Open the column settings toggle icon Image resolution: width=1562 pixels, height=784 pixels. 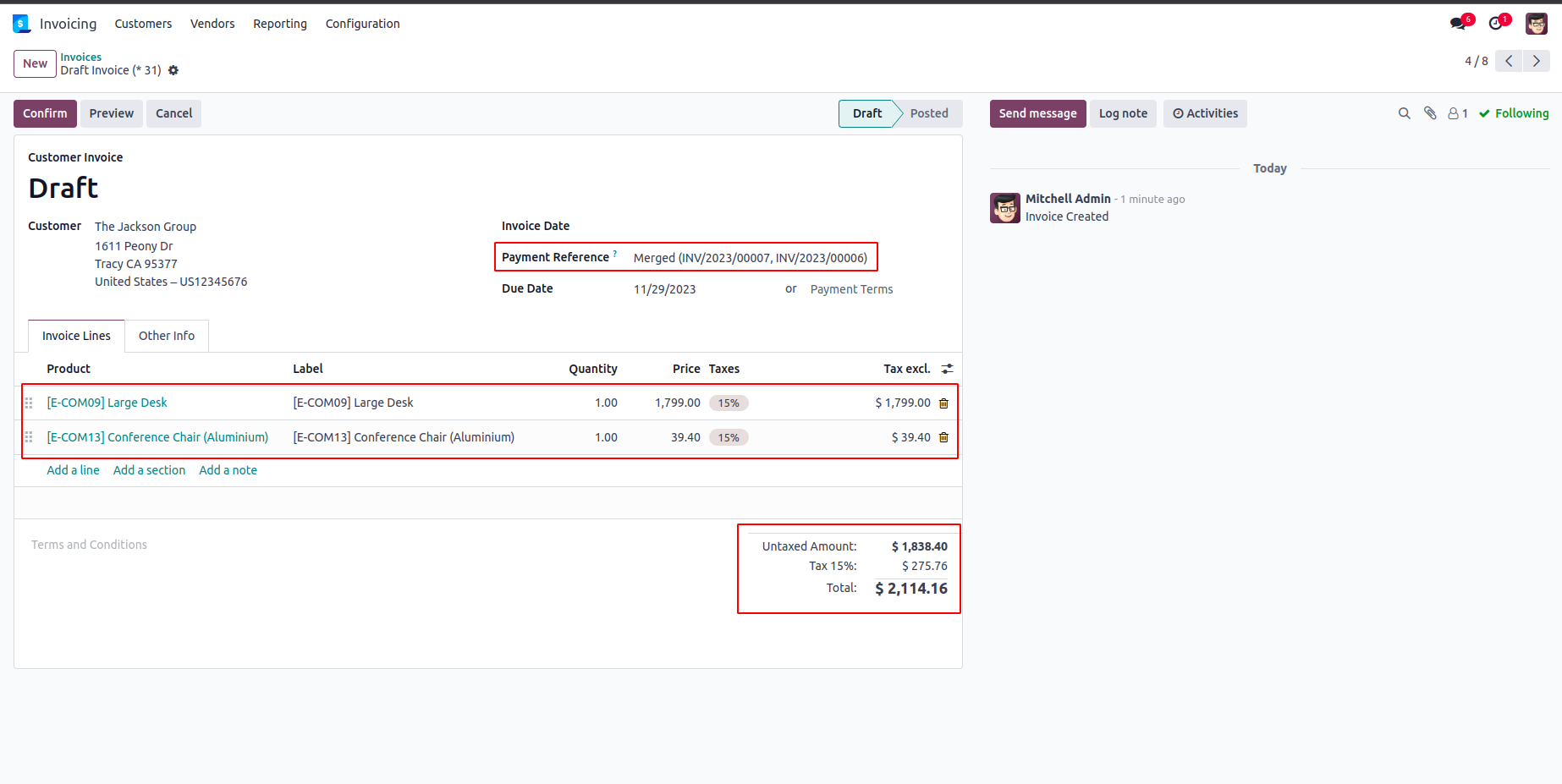(947, 369)
